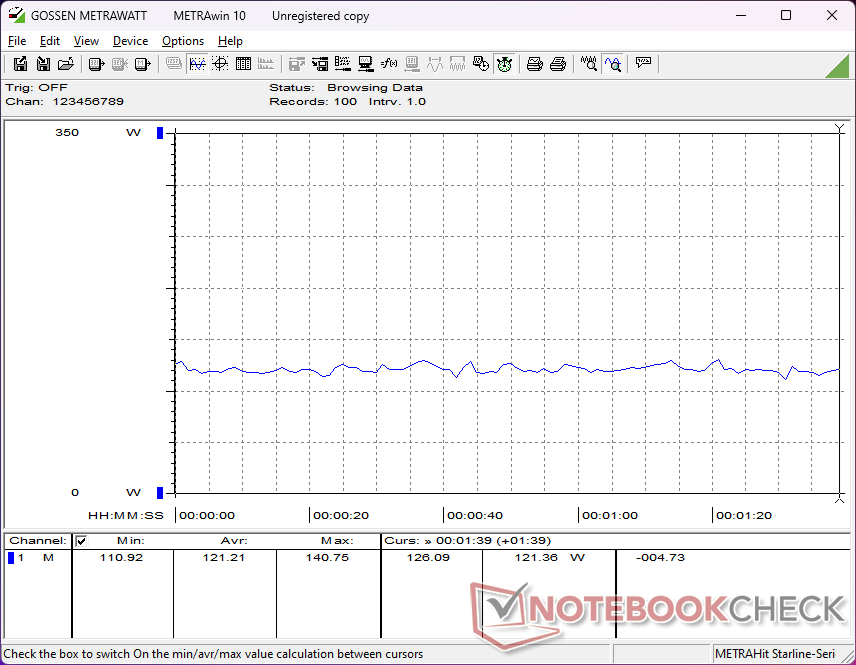The image size is (856, 665).
Task: Open the Device menu
Action: [130, 41]
